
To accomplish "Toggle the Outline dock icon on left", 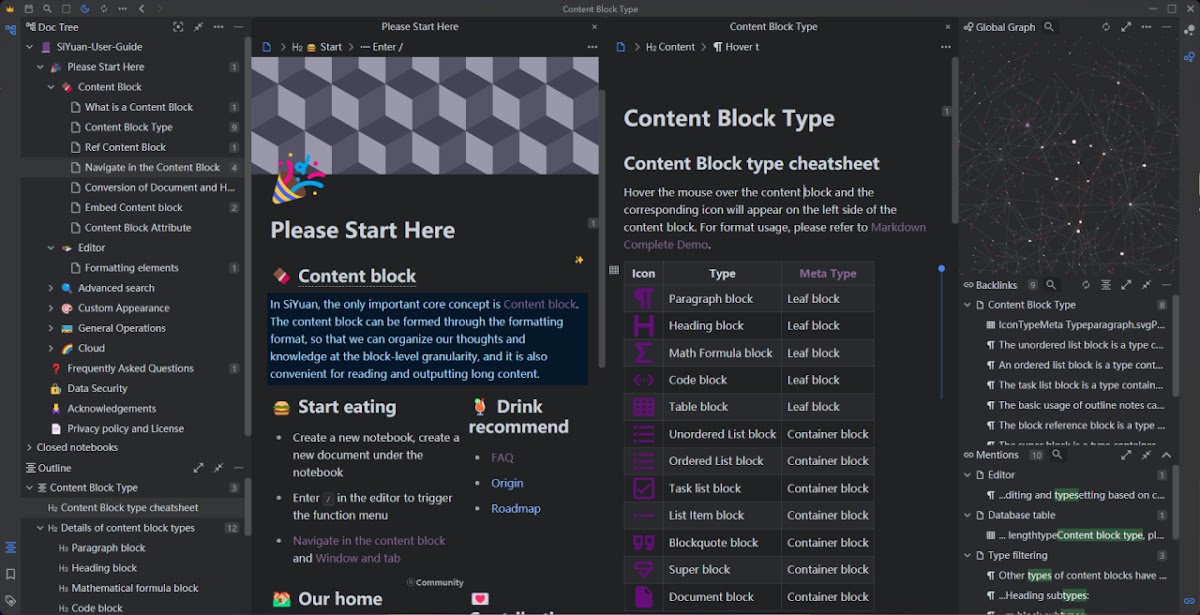I will coord(10,547).
